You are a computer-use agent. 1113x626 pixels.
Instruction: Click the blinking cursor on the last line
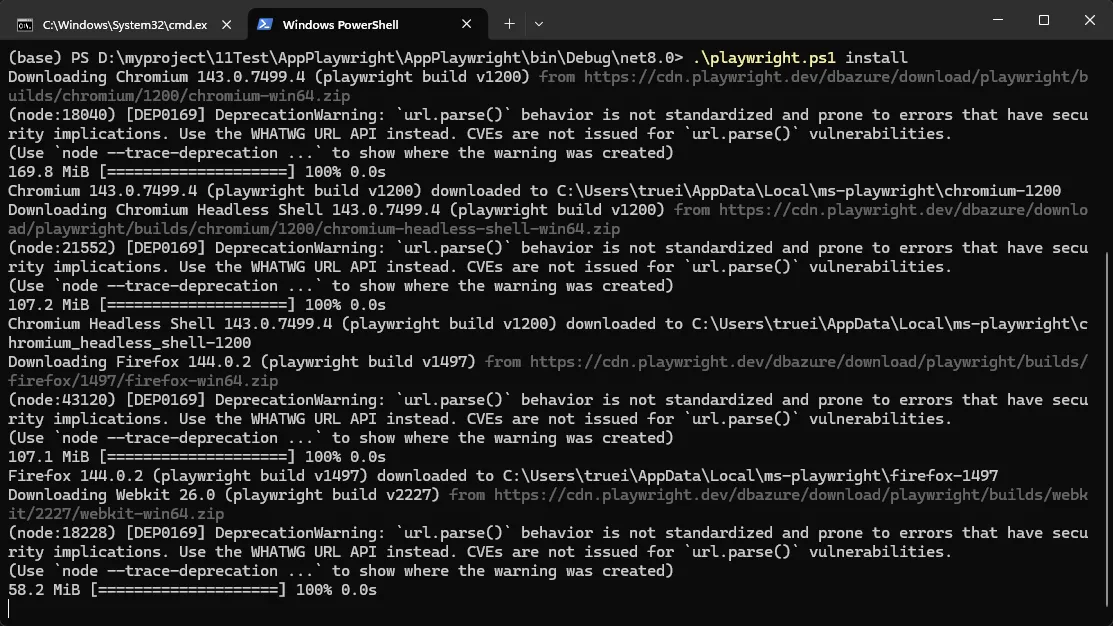coord(10,609)
